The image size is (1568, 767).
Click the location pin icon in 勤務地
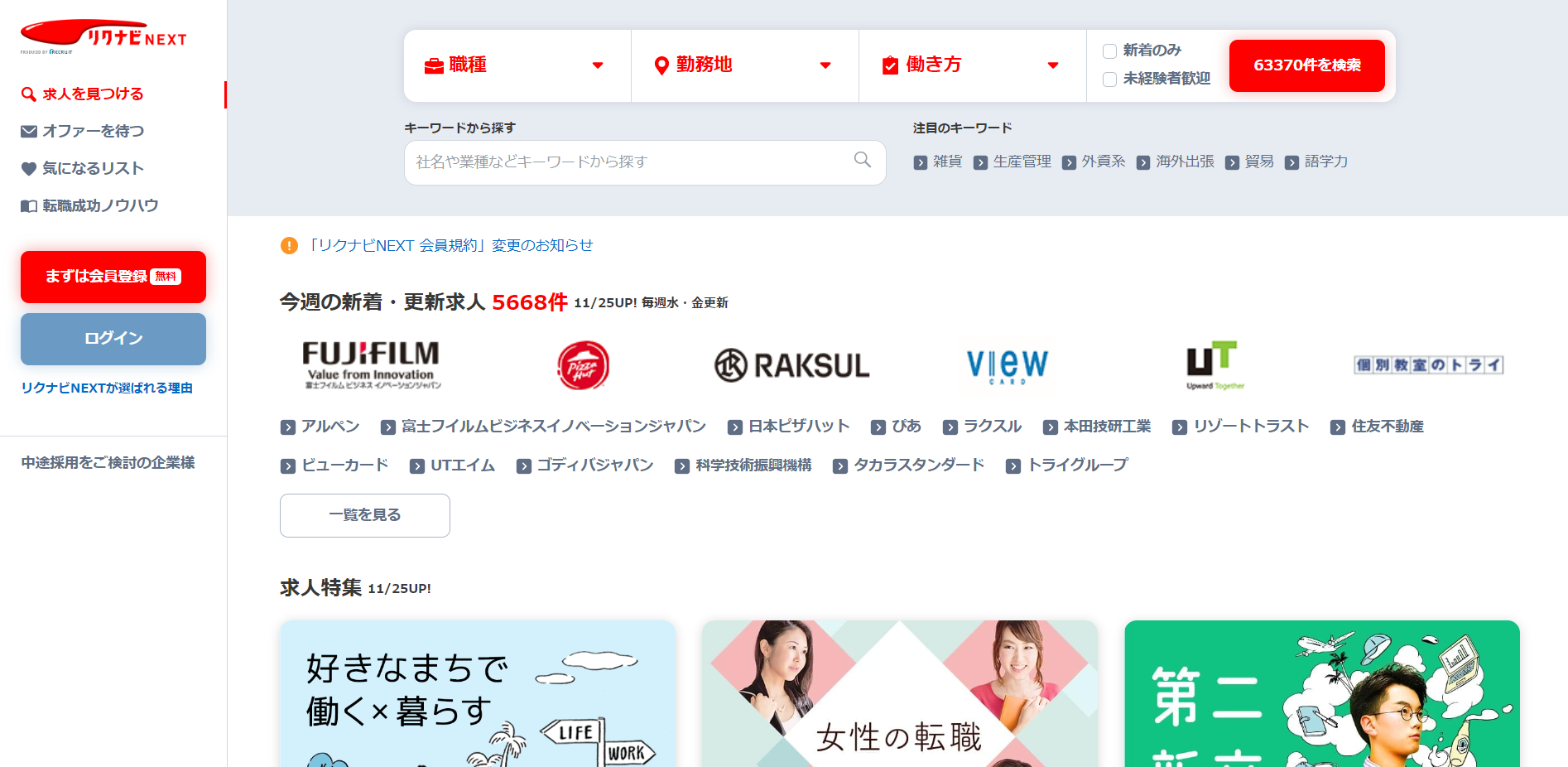tap(661, 65)
